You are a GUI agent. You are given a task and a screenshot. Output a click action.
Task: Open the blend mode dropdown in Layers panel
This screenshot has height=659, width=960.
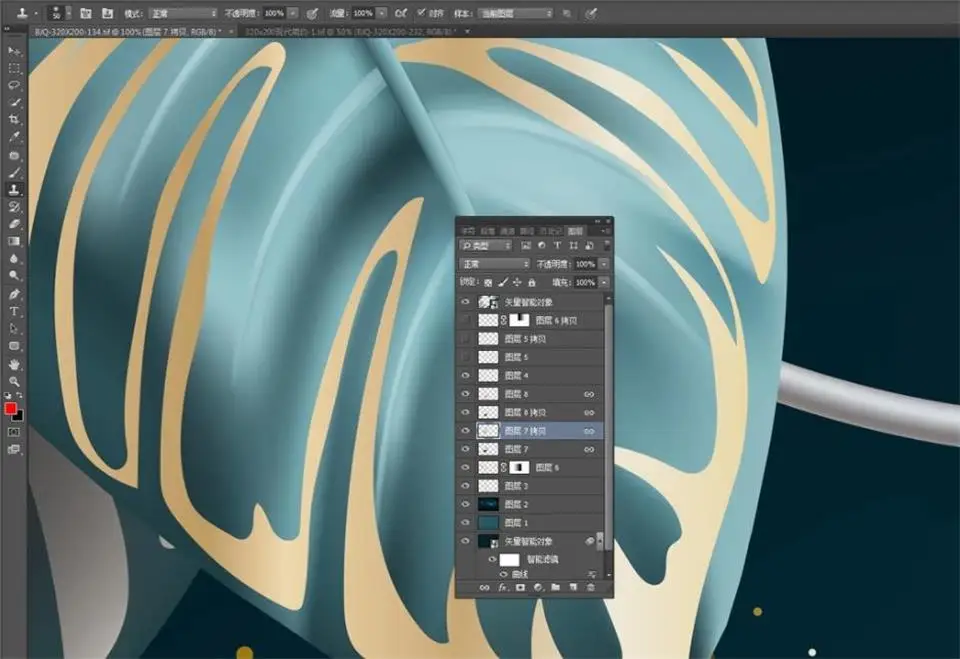click(493, 264)
